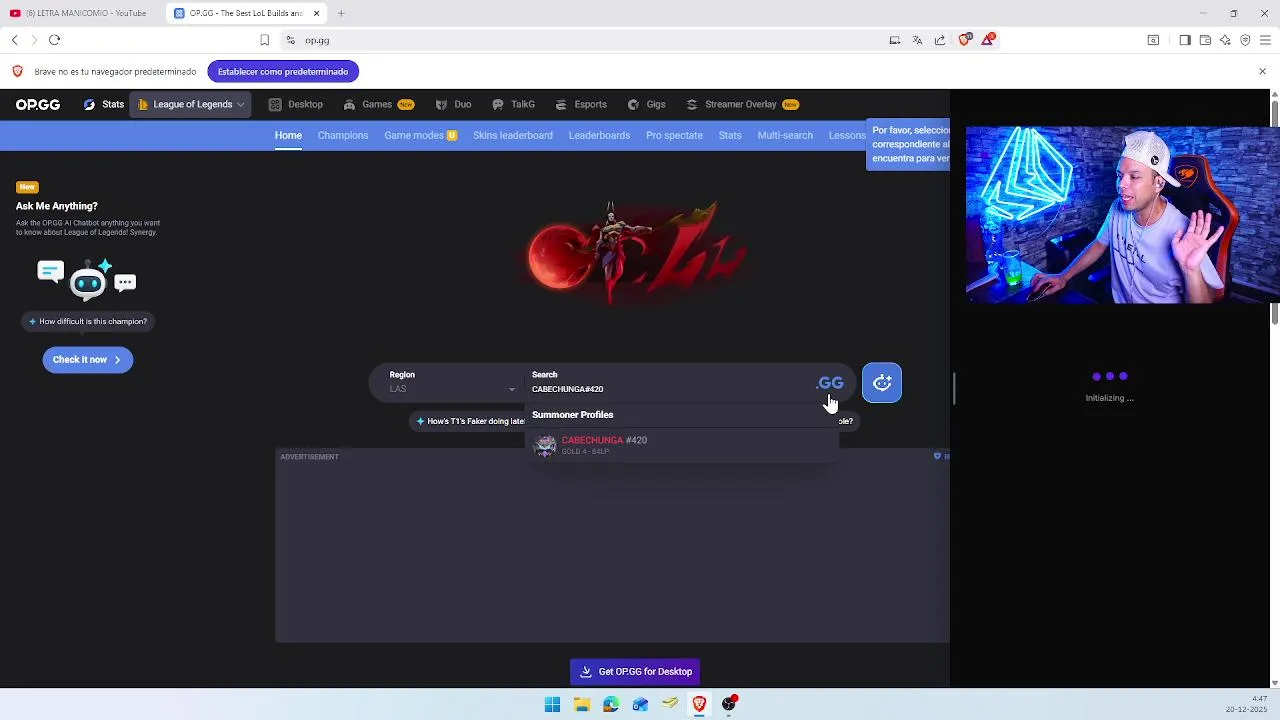
Task: Click the .GG search submit button
Action: tap(830, 383)
